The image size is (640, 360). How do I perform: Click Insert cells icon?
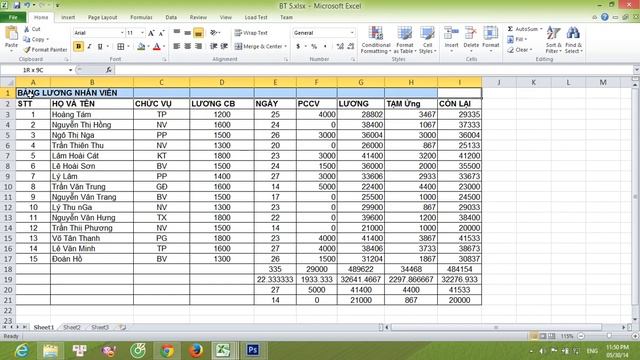click(x=451, y=33)
